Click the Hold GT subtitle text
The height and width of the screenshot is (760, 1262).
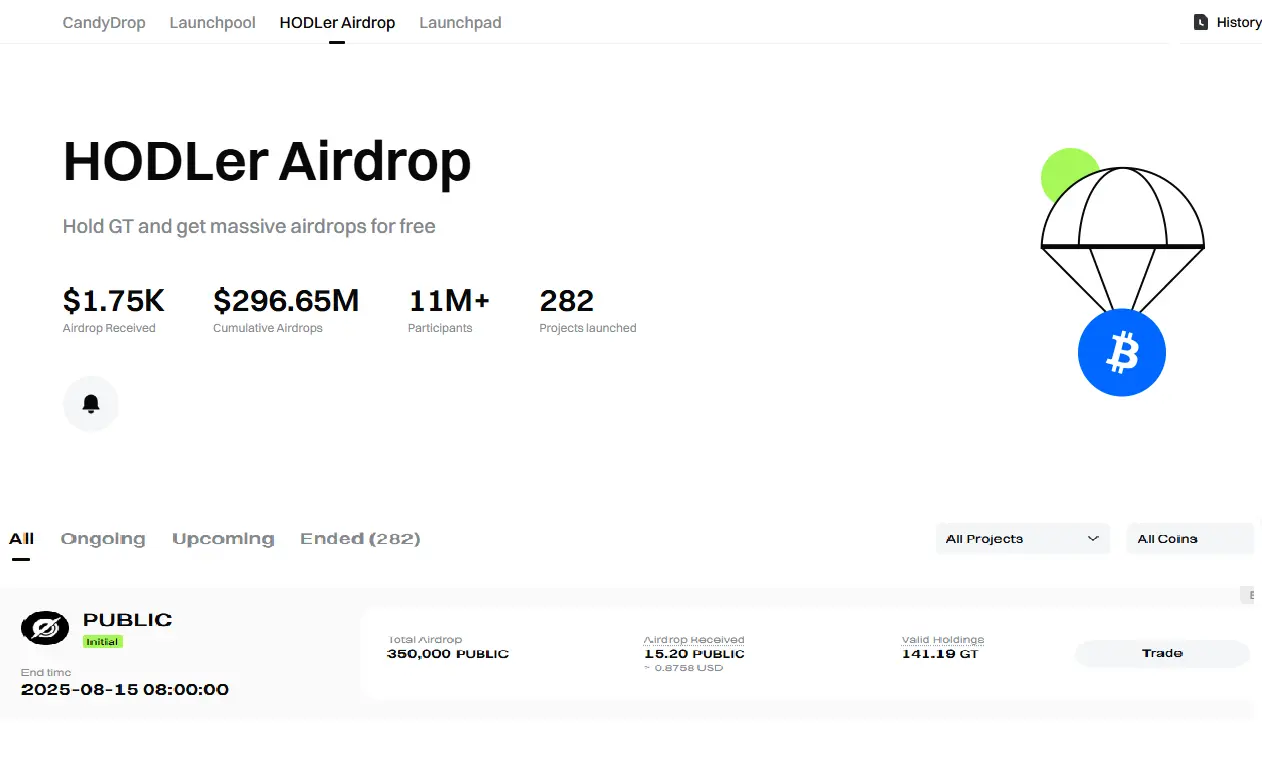tap(249, 226)
